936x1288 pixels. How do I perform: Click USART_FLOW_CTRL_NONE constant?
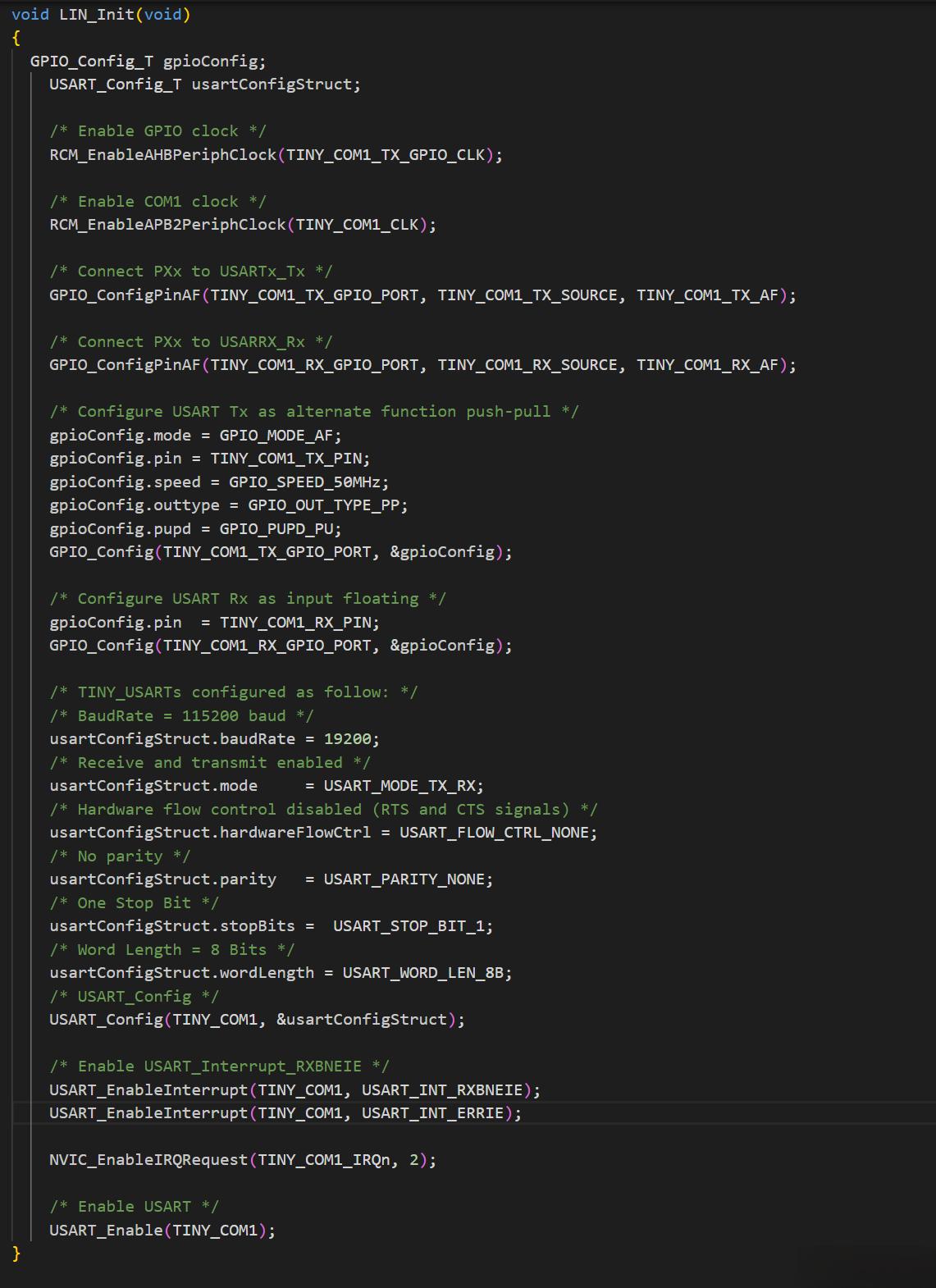pyautogui.click(x=494, y=833)
